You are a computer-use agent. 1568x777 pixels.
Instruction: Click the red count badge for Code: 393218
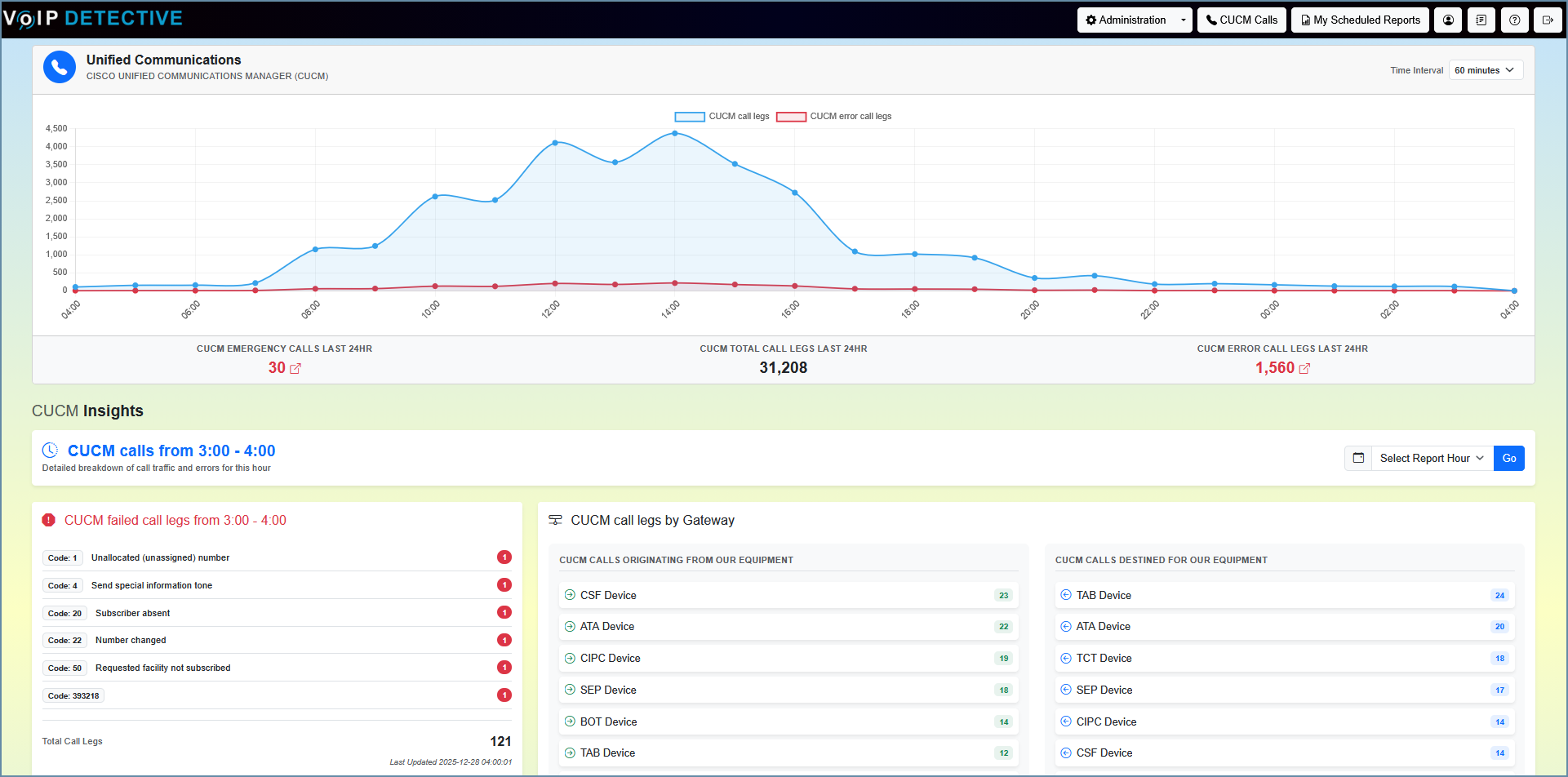[x=504, y=695]
